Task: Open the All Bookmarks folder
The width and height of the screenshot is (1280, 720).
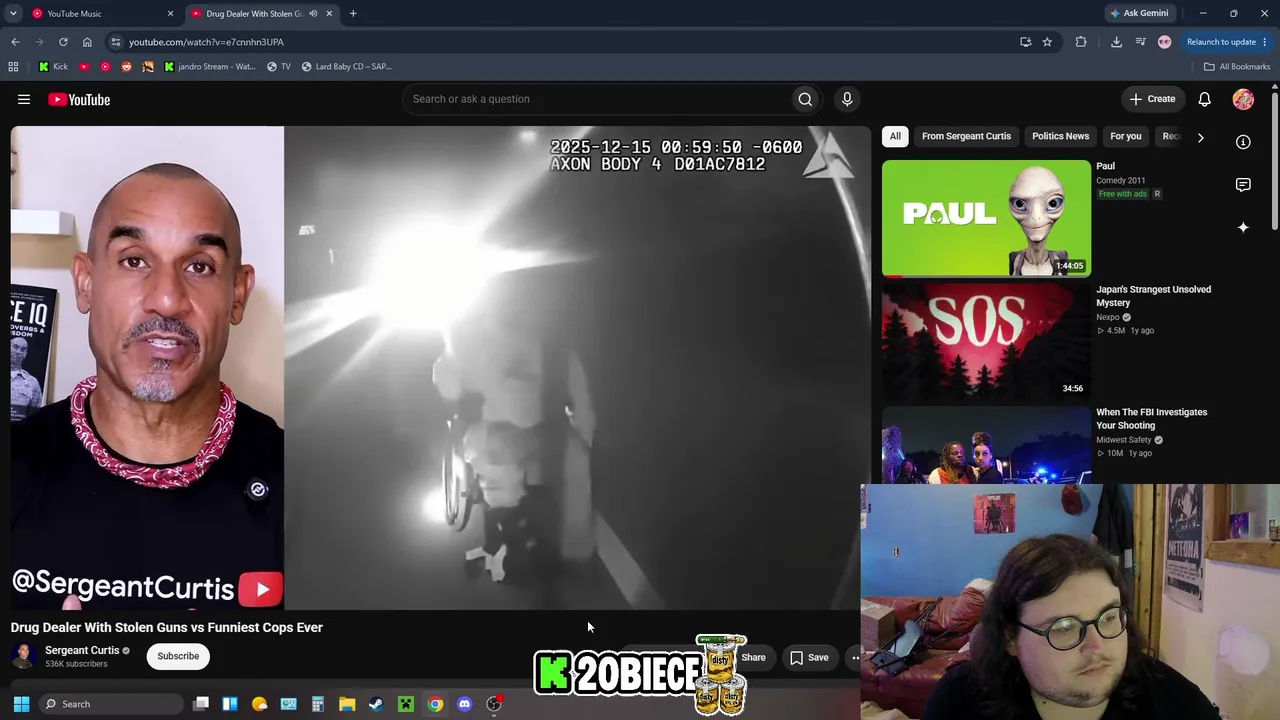Action: coord(1236,67)
